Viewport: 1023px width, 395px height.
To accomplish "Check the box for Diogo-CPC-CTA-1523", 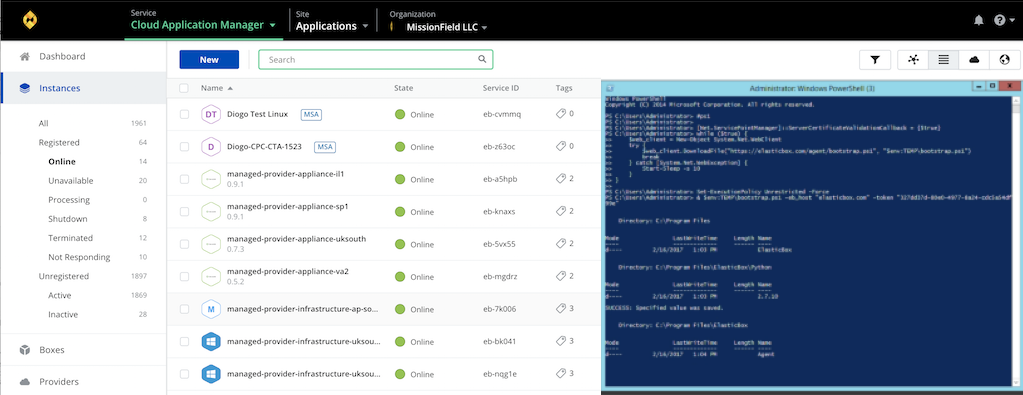I will click(184, 147).
